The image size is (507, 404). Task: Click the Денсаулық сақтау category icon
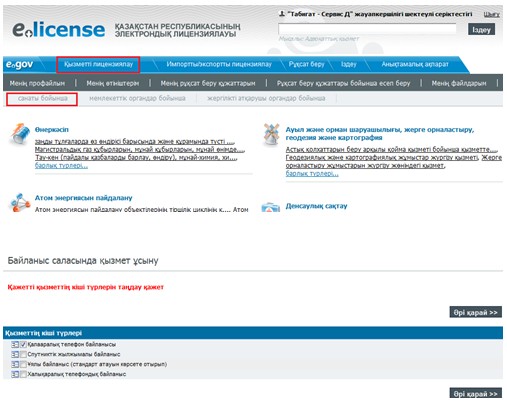271,207
